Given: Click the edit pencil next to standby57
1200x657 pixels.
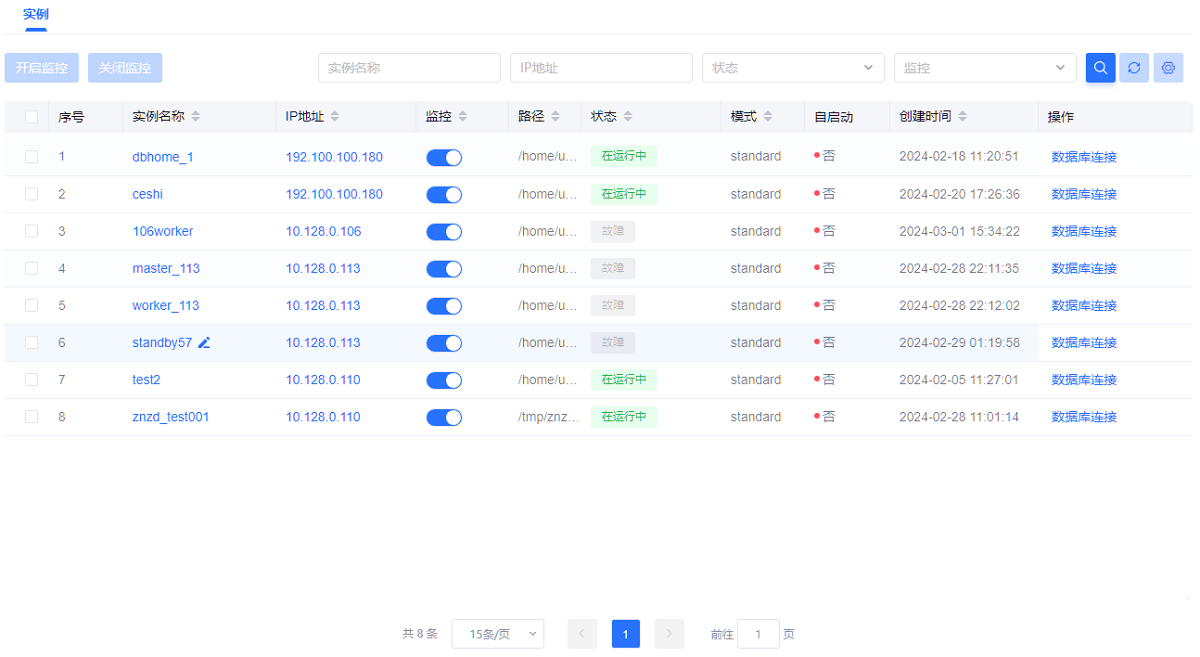Looking at the screenshot, I should click(204, 343).
